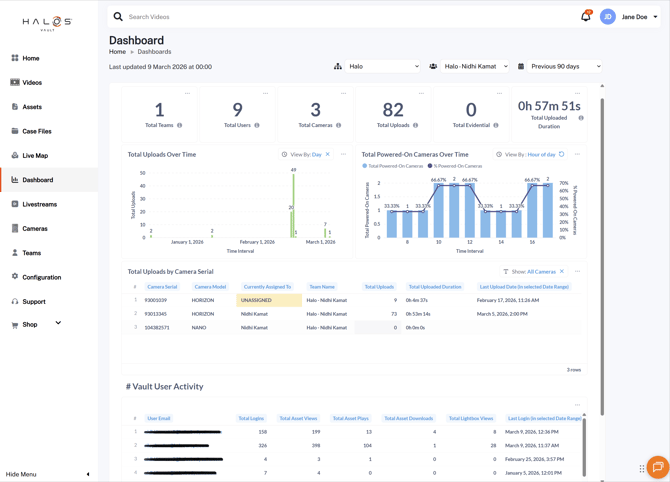670x482 pixels.
Task: Hide the sidebar menu
Action: 88,474
